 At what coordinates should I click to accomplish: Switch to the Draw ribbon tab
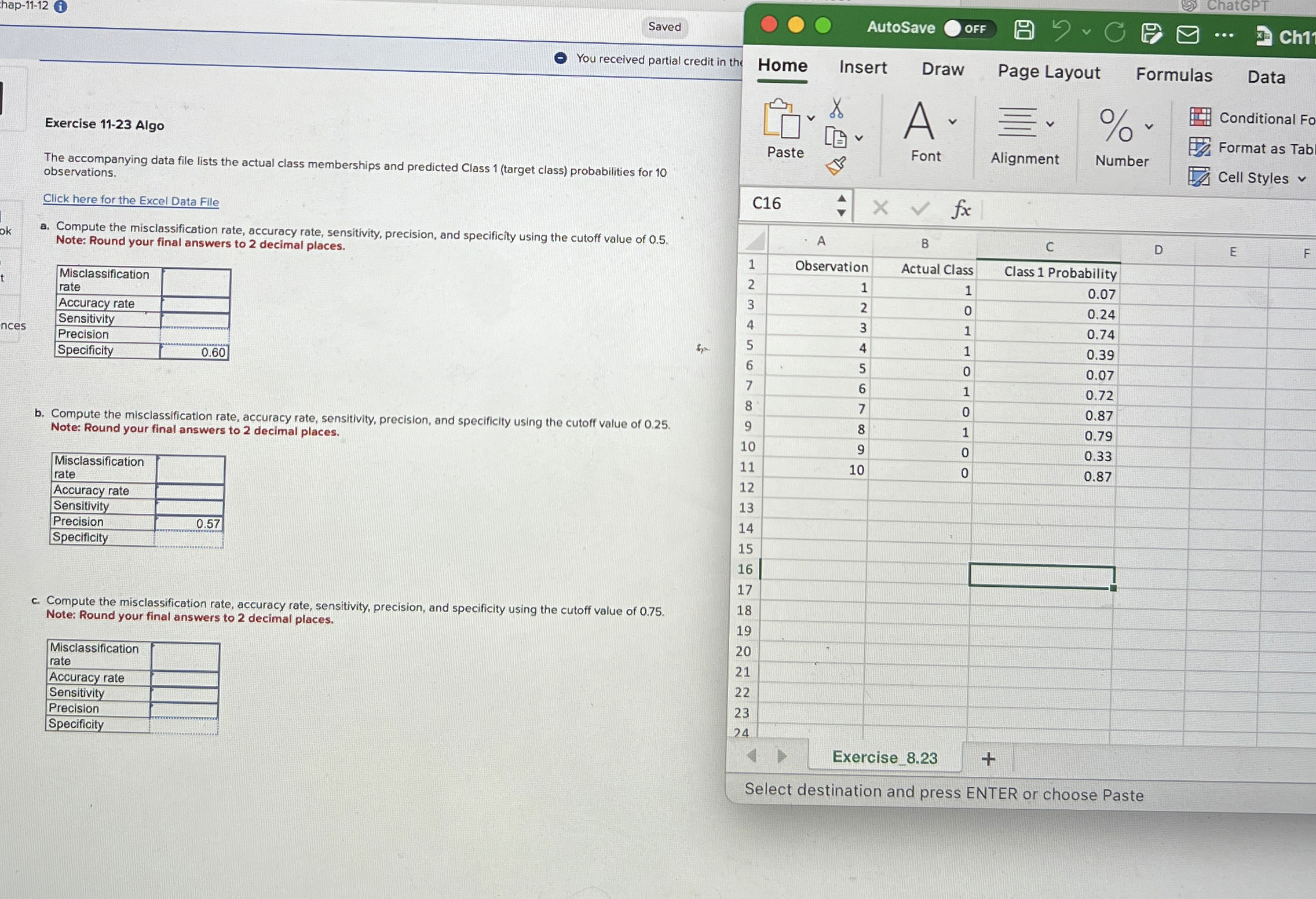point(942,69)
